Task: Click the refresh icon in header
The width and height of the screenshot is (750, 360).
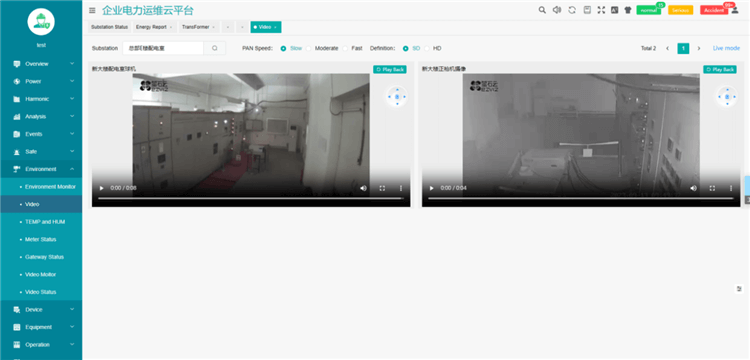Action: pyautogui.click(x=572, y=10)
